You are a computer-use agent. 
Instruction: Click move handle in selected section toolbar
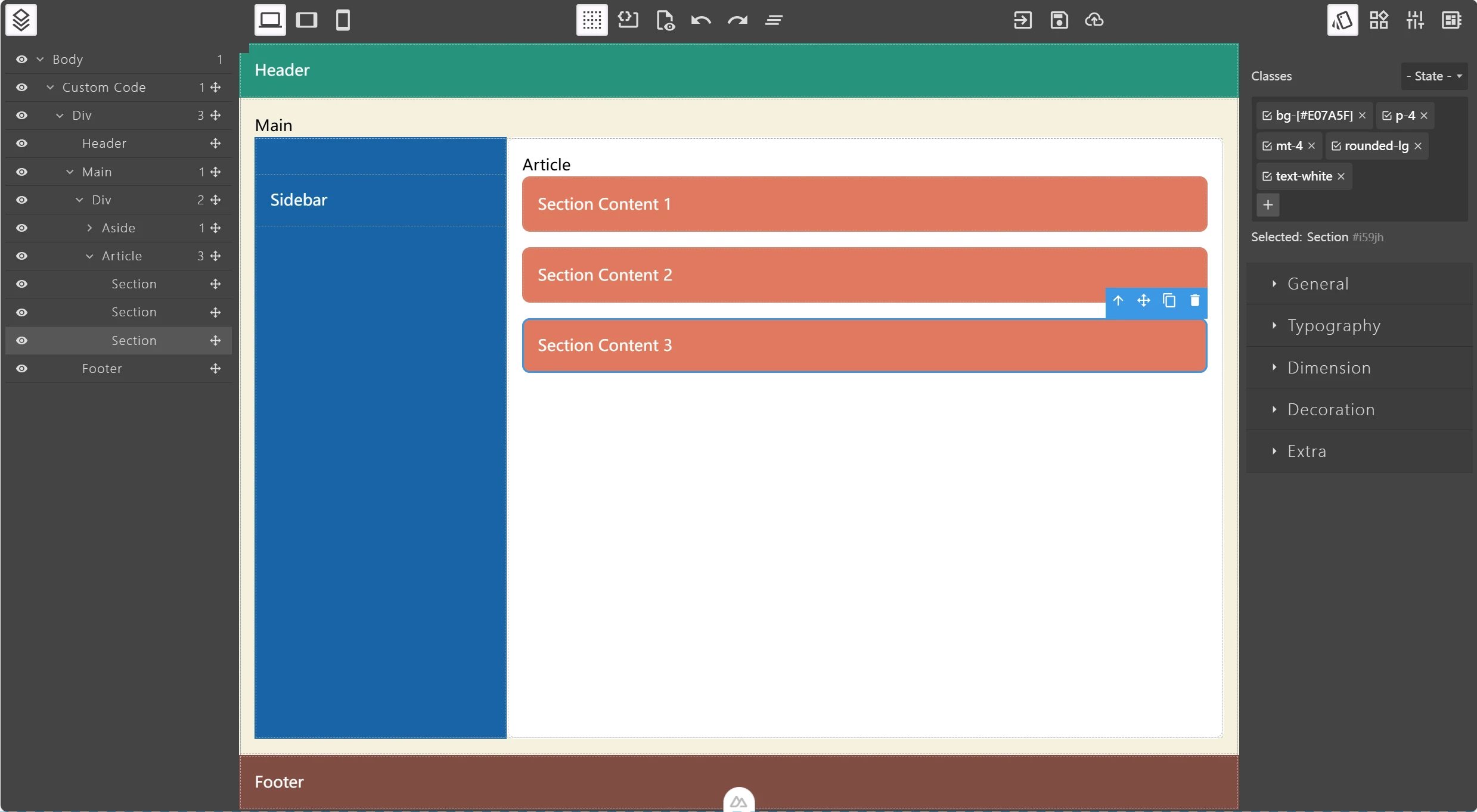coord(1144,301)
